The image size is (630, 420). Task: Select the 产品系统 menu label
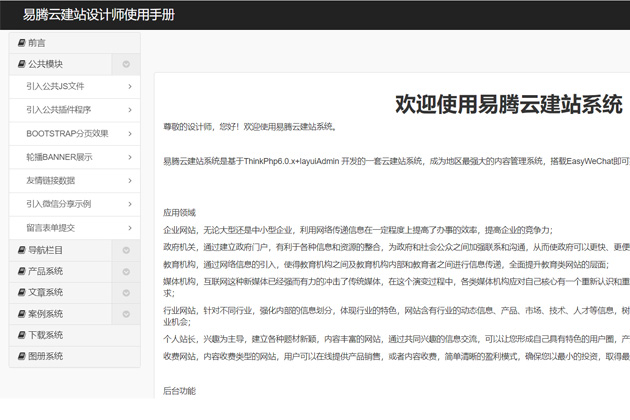[45, 271]
